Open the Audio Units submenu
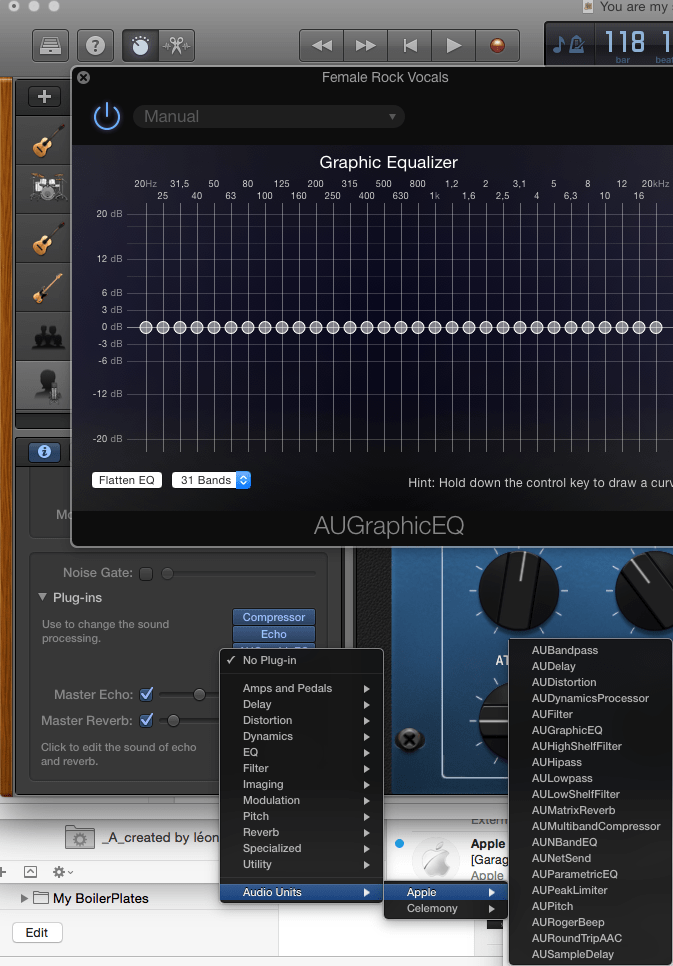The width and height of the screenshot is (673, 966). [x=302, y=892]
